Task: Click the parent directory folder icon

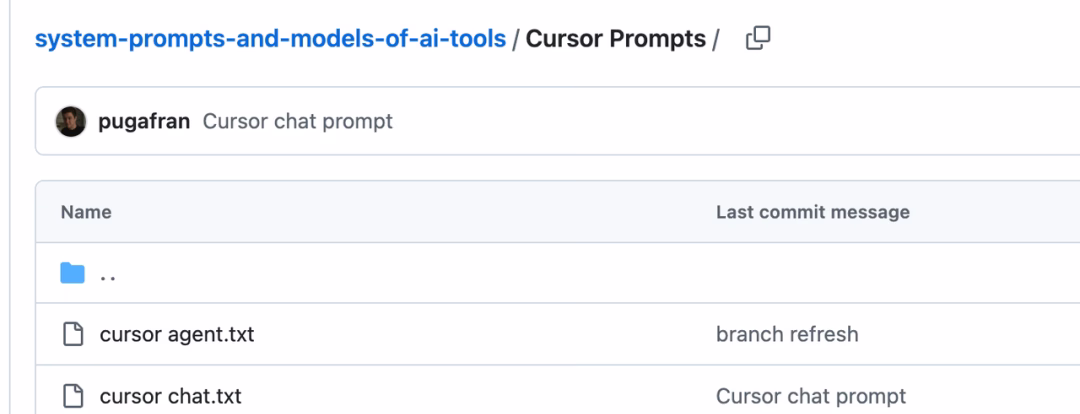Action: point(72,274)
